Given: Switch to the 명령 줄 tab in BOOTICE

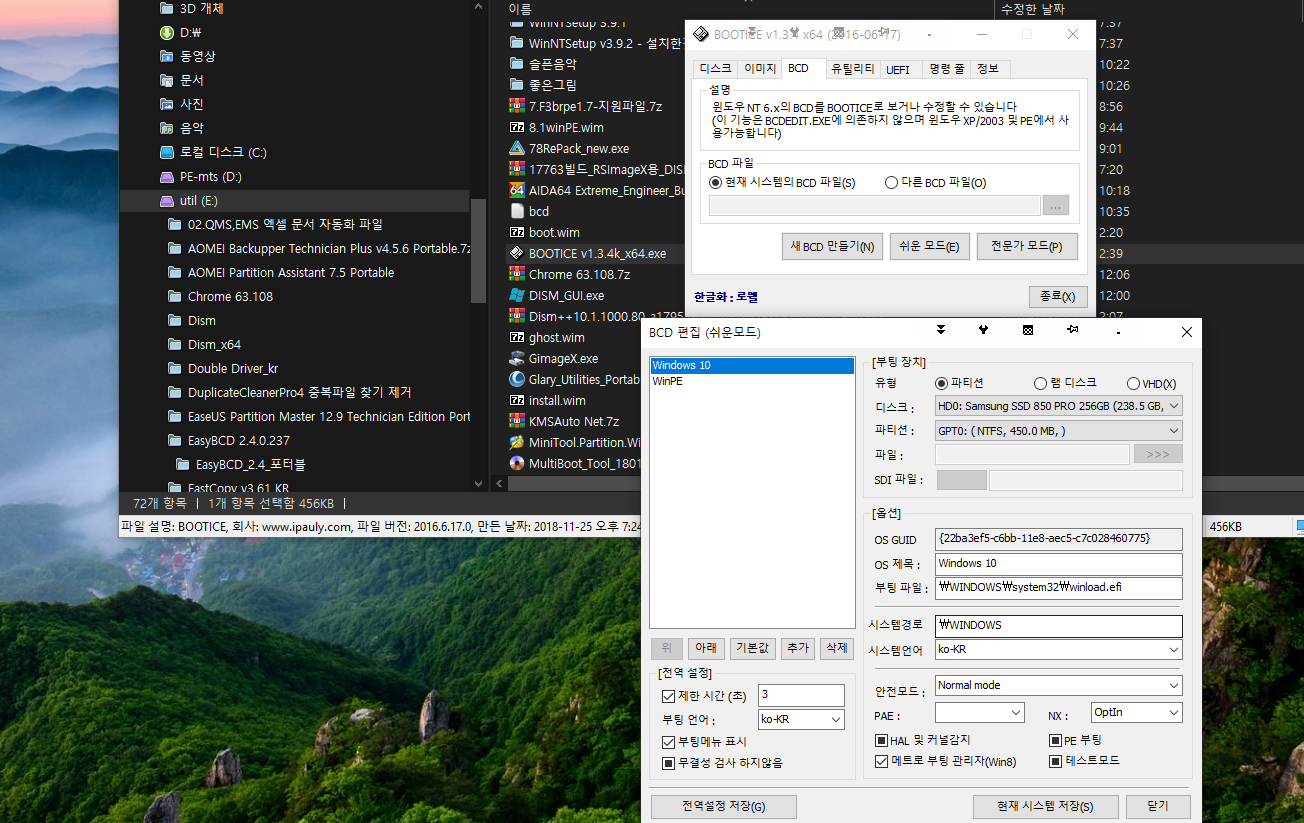Looking at the screenshot, I should coord(946,69).
